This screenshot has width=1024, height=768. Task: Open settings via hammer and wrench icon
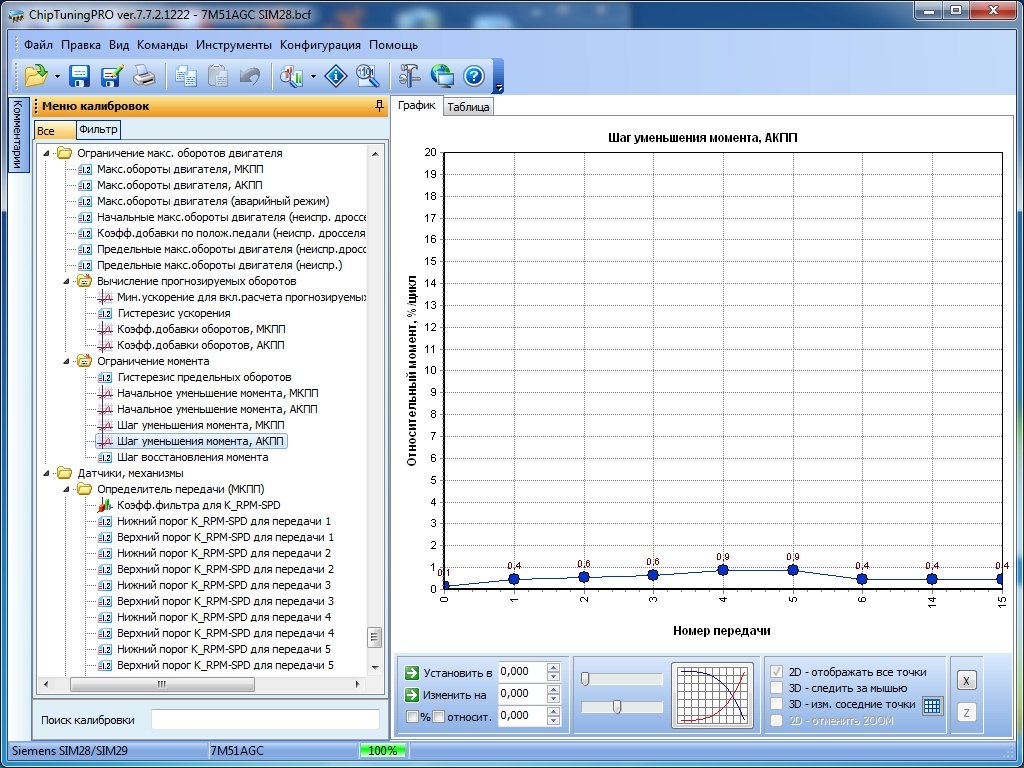tap(409, 76)
